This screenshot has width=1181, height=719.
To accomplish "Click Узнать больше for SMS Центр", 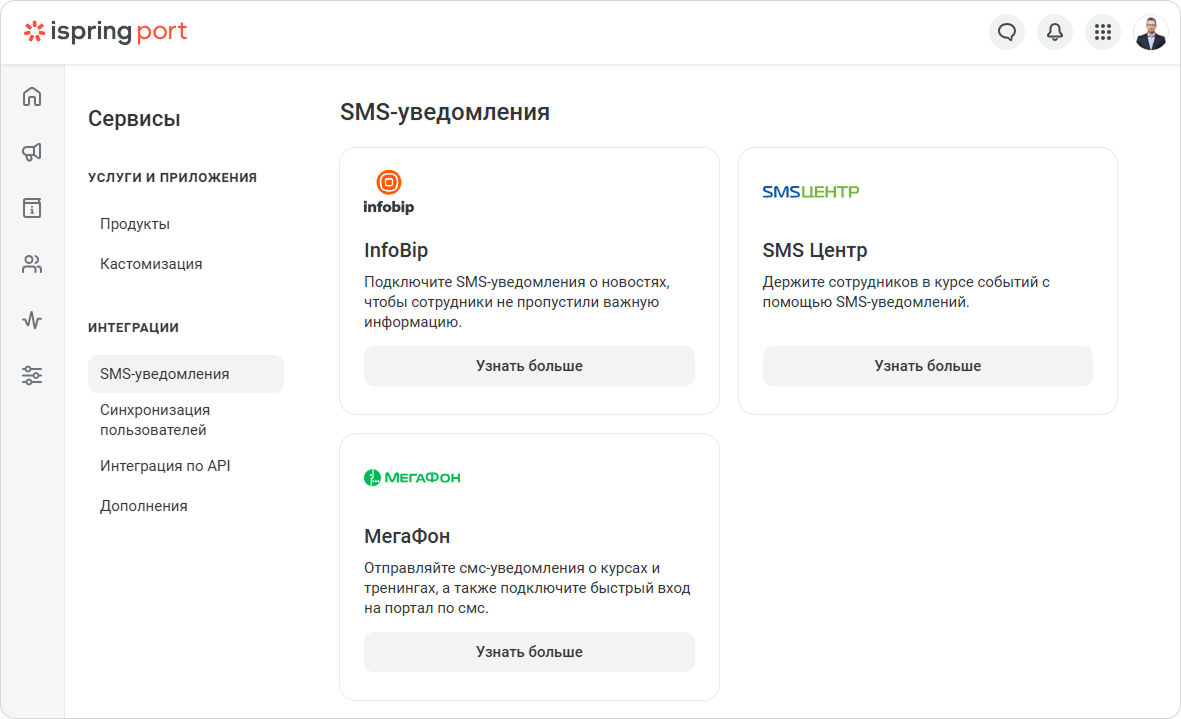I will coord(927,366).
